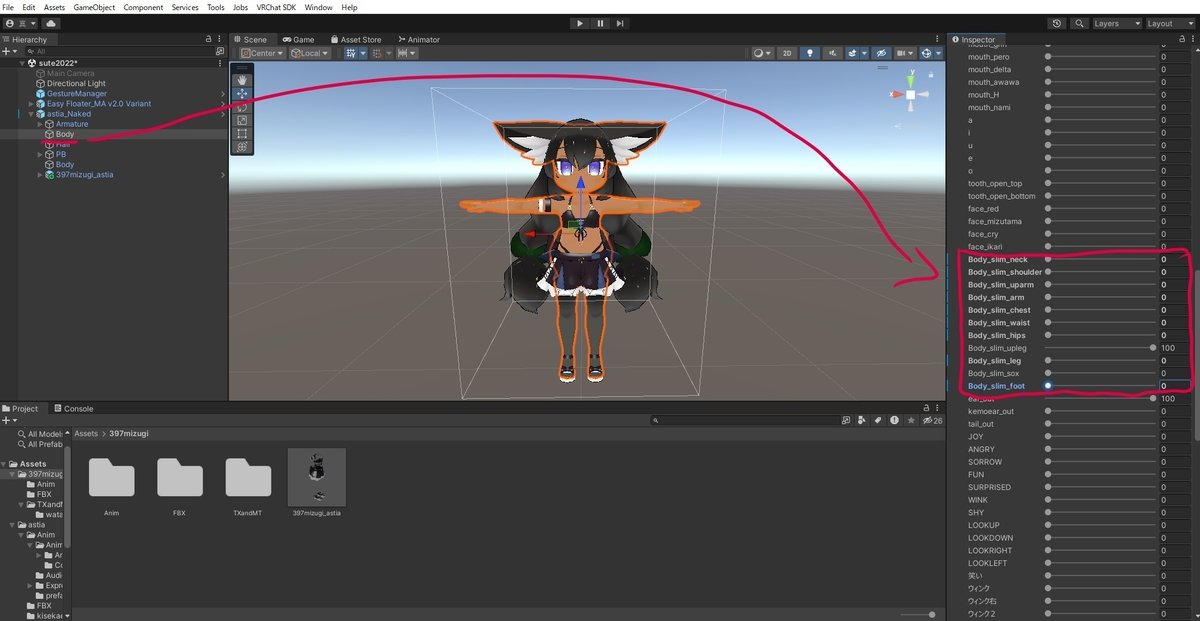The height and width of the screenshot is (621, 1200).
Task: Toggle 2D view mode
Action: click(787, 53)
